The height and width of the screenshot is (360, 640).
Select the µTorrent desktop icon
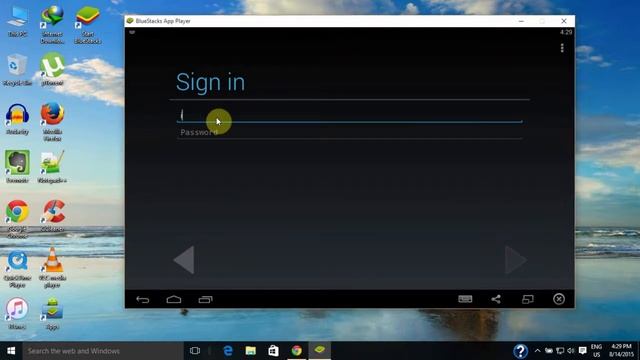coord(52,70)
